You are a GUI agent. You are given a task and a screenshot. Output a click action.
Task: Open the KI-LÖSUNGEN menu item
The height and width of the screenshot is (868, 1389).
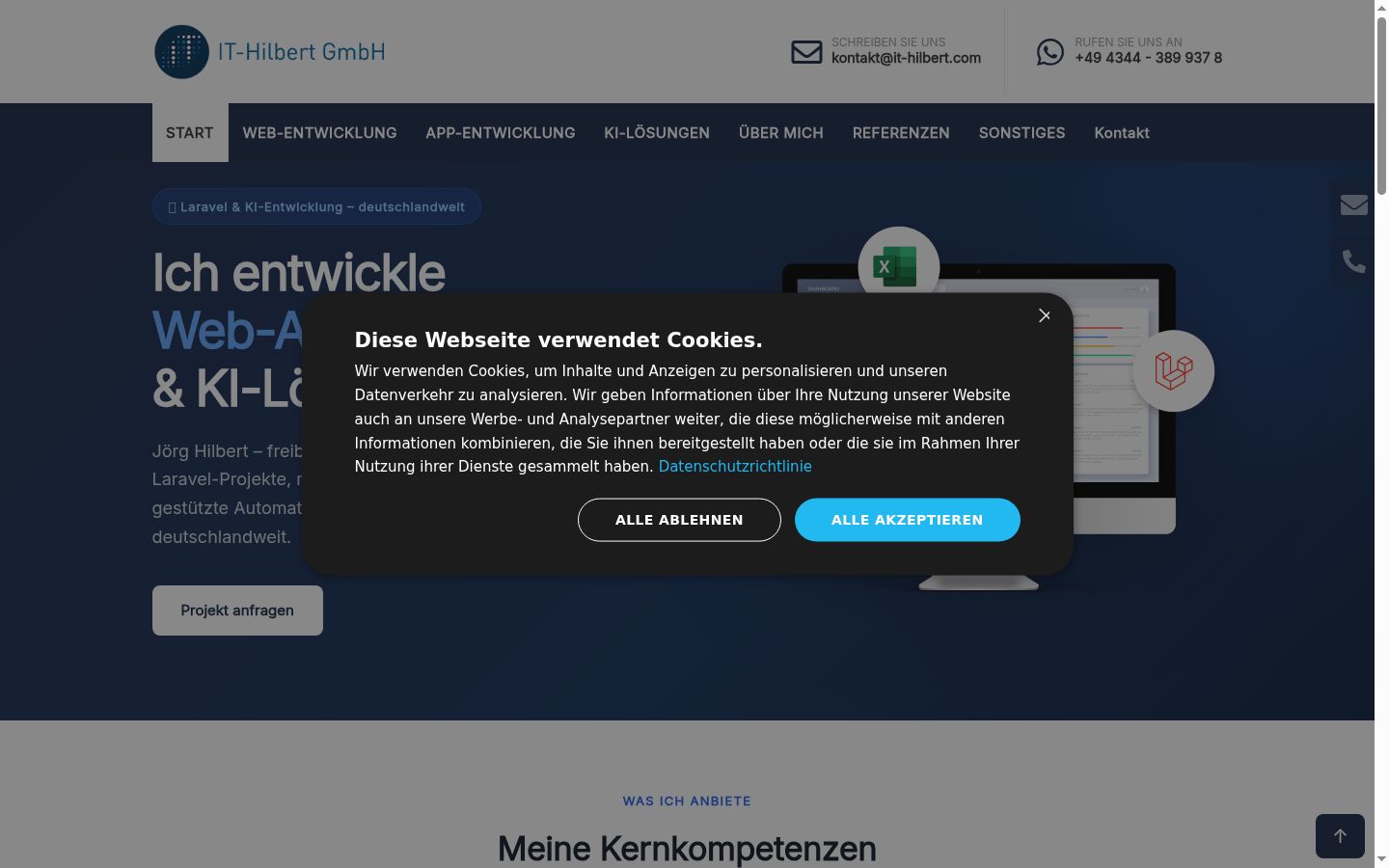click(657, 133)
